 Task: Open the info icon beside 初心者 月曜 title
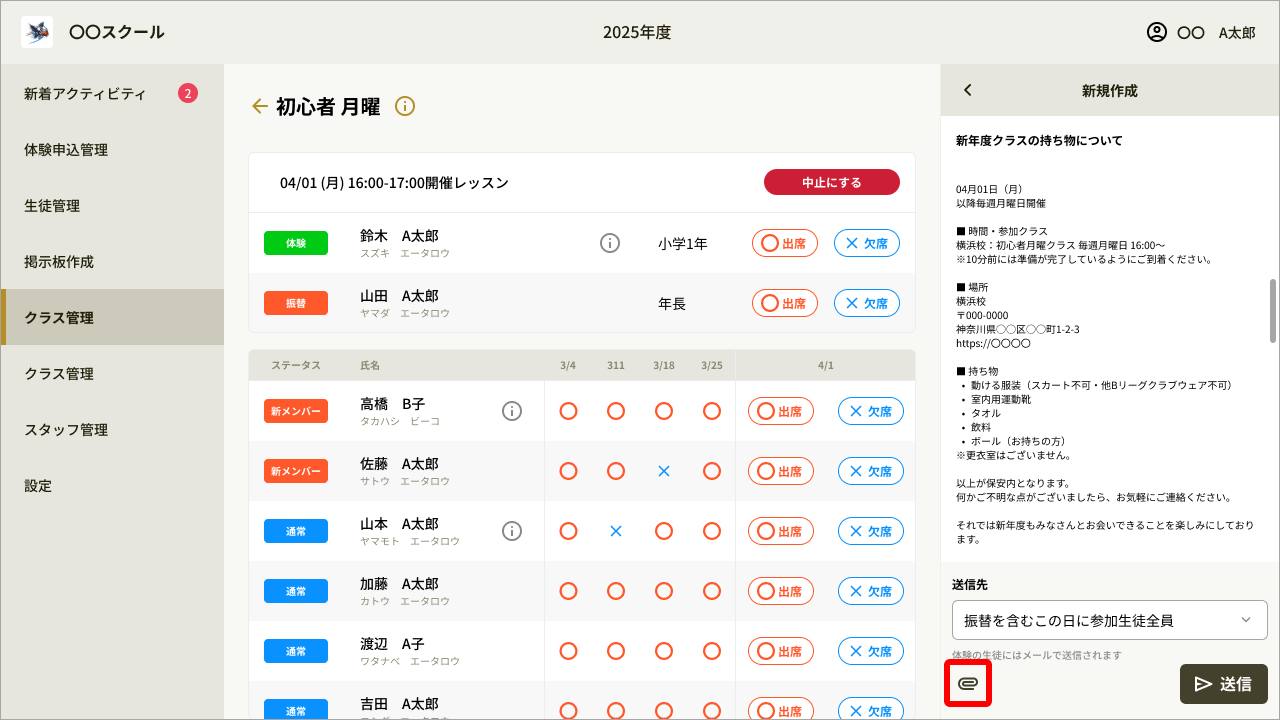coord(404,106)
